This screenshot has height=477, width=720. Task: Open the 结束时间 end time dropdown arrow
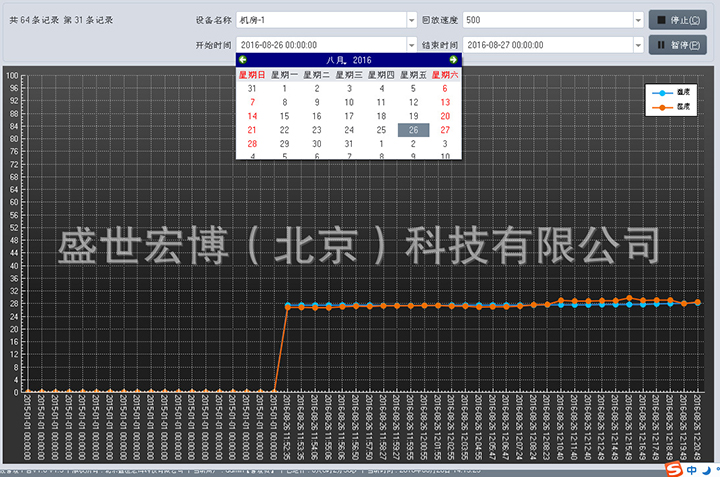click(x=636, y=45)
